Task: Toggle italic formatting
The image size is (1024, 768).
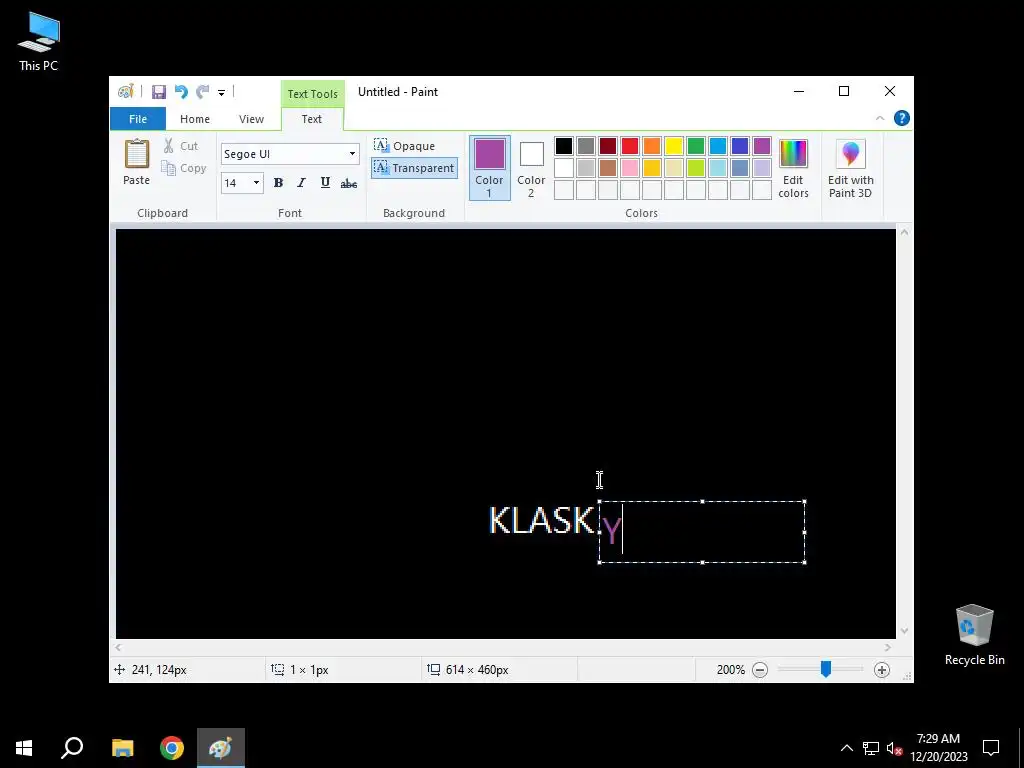Action: pos(301,183)
